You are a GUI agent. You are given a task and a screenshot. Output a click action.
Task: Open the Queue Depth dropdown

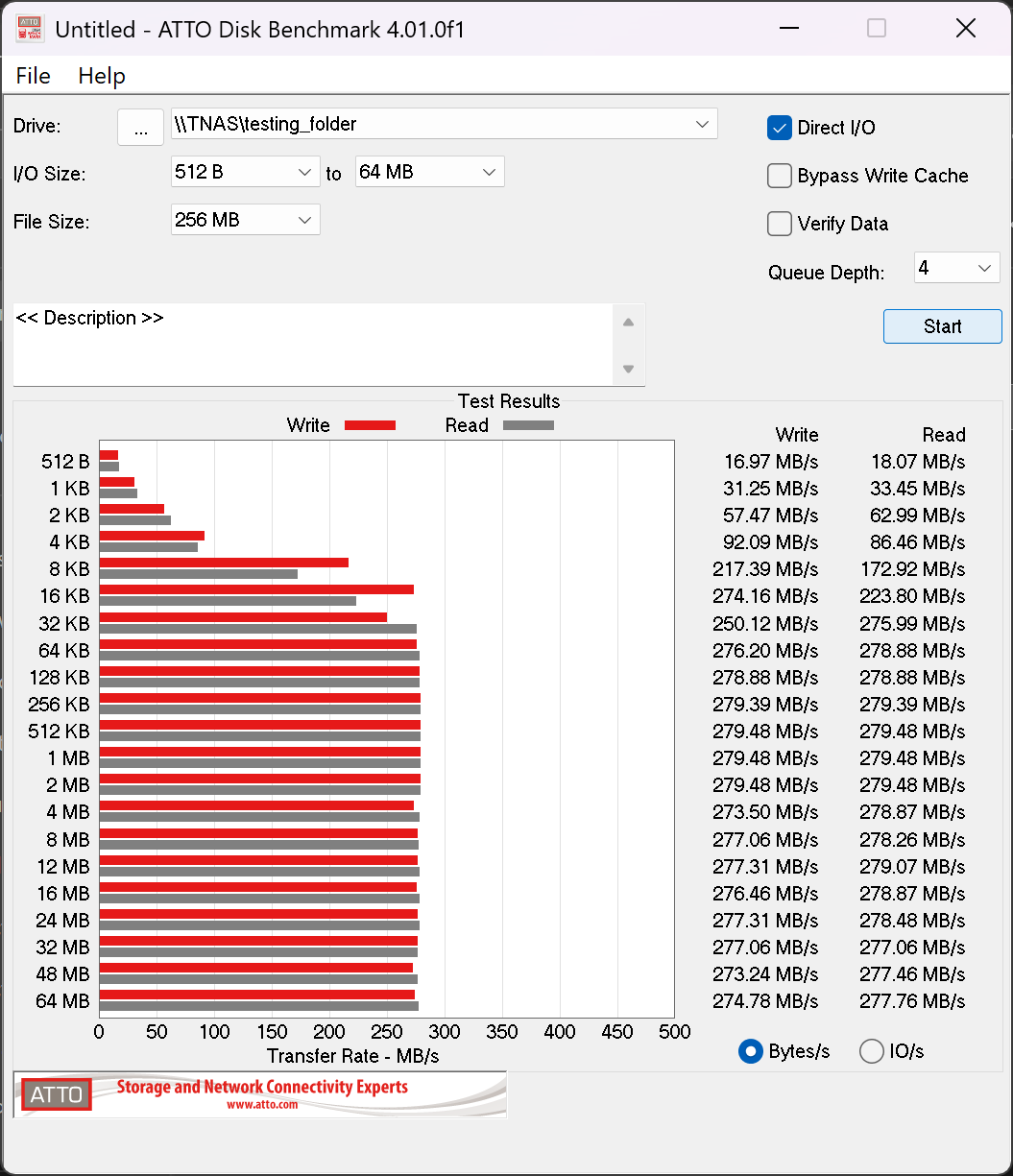coord(984,268)
